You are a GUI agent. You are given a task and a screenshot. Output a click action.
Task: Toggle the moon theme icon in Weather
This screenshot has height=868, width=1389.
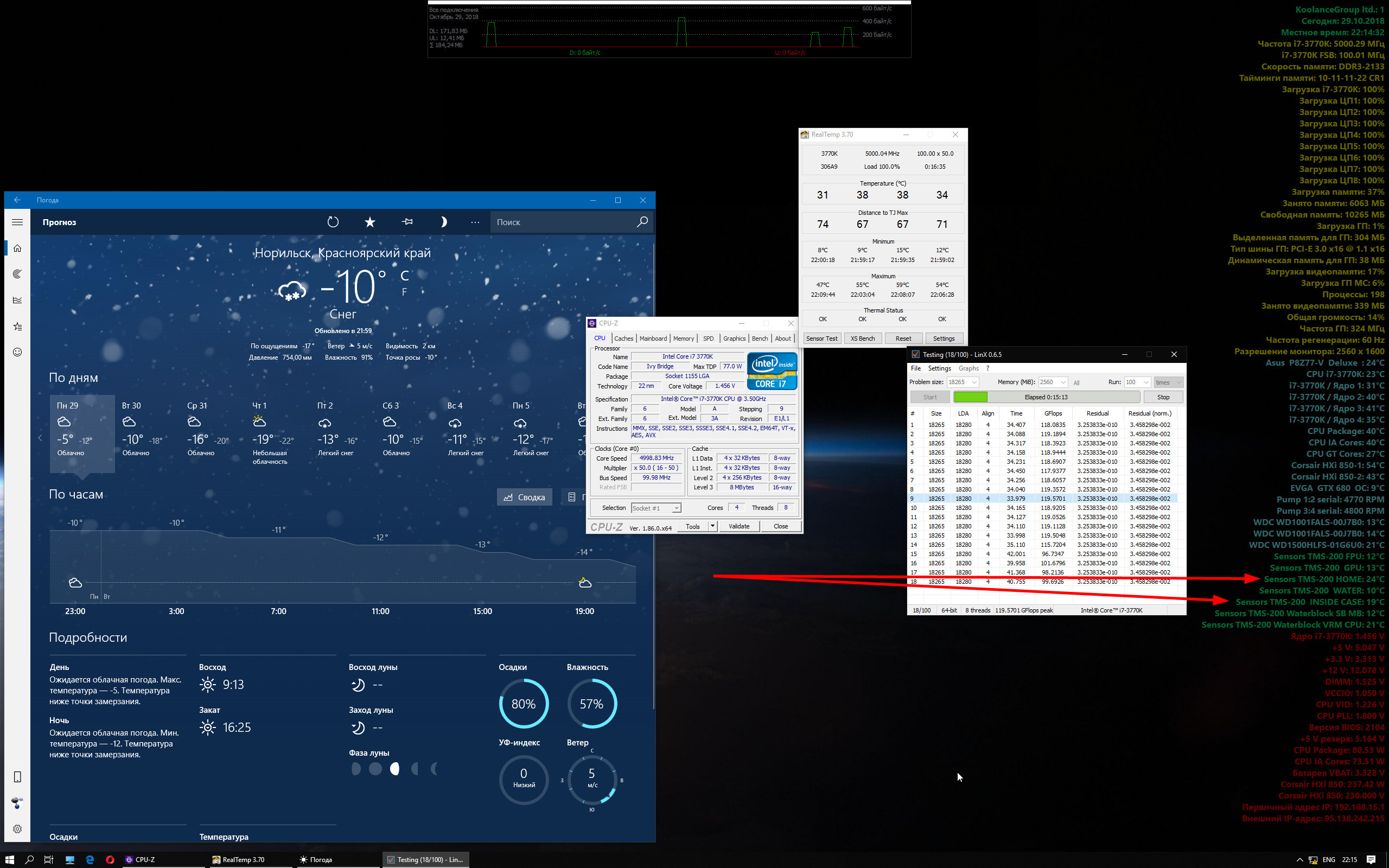tap(443, 222)
